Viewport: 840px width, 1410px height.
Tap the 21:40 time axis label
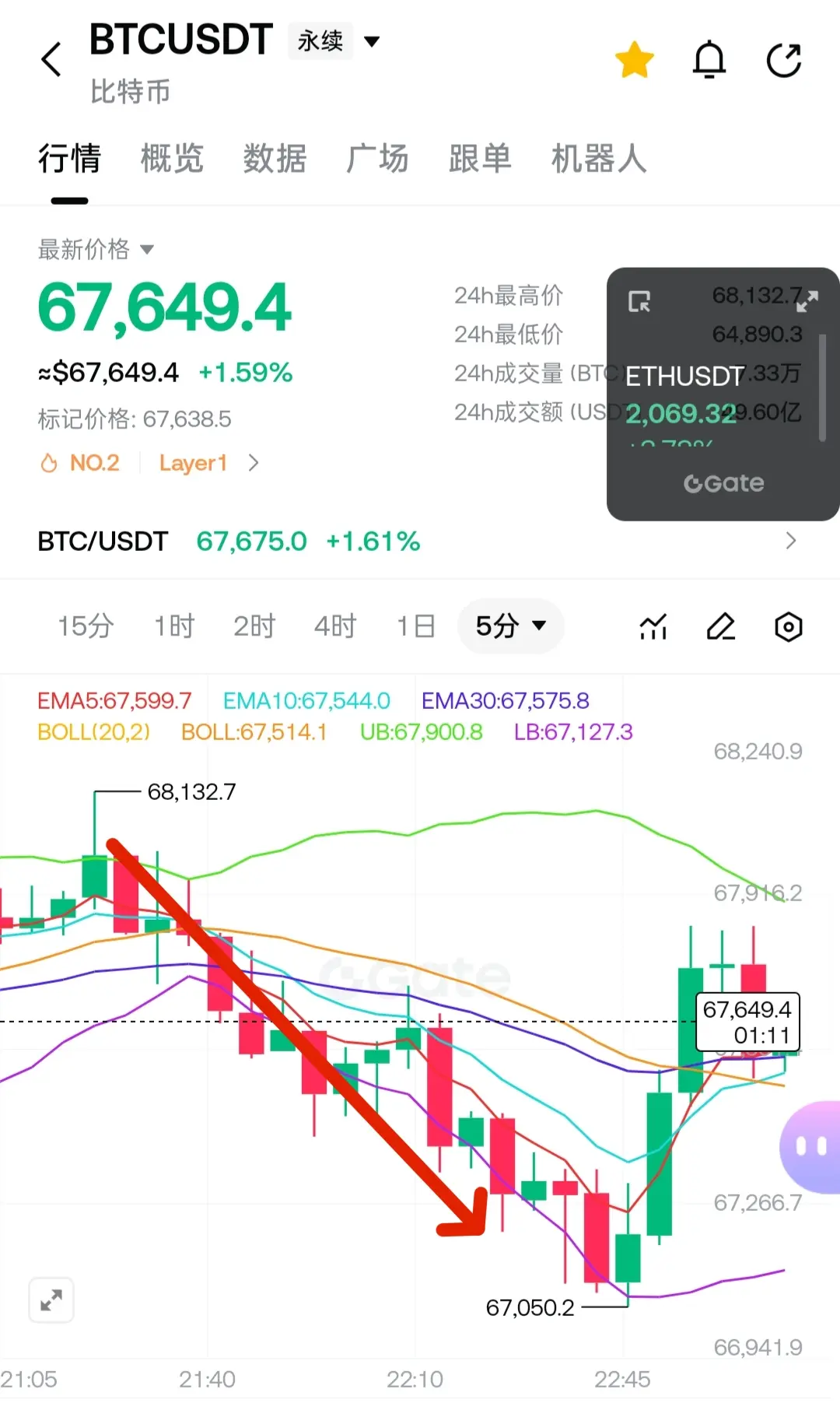tap(207, 1380)
